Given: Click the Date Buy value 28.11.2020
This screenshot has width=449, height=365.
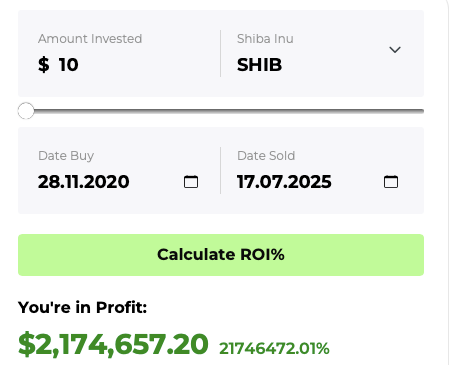Looking at the screenshot, I should 83,182.
